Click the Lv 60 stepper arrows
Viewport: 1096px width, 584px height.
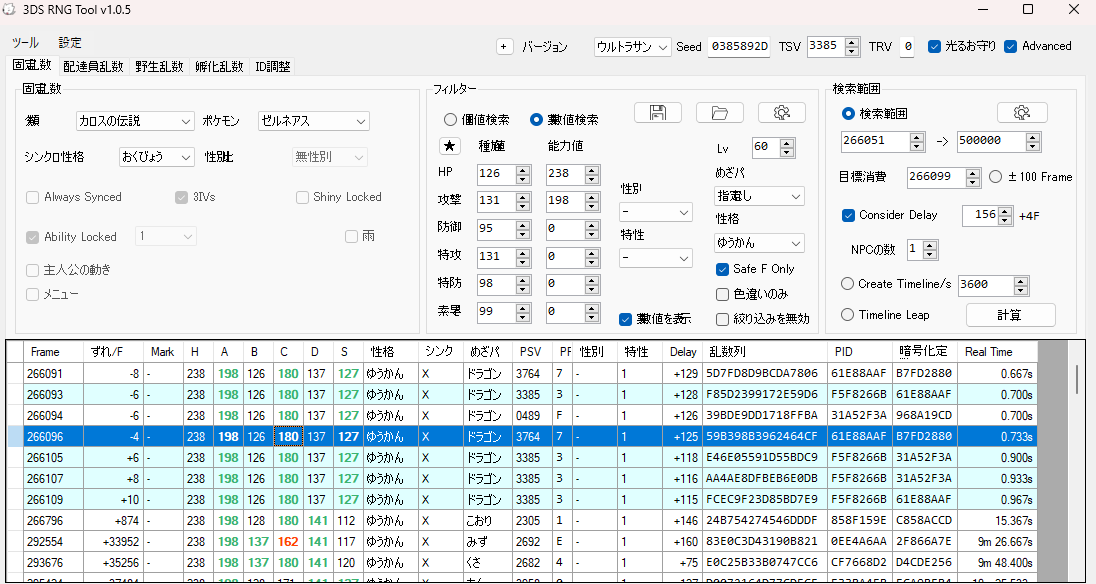pos(787,147)
